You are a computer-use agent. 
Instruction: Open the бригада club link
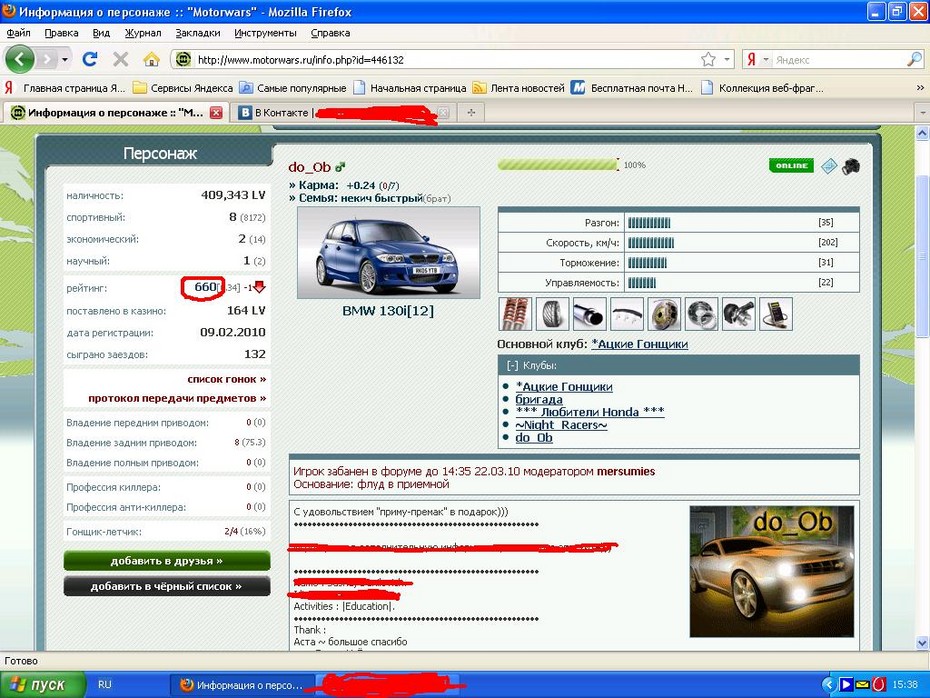(539, 399)
